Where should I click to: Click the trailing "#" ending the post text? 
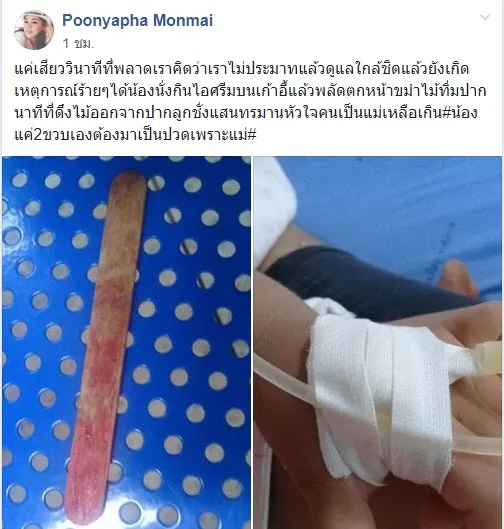tap(252, 135)
